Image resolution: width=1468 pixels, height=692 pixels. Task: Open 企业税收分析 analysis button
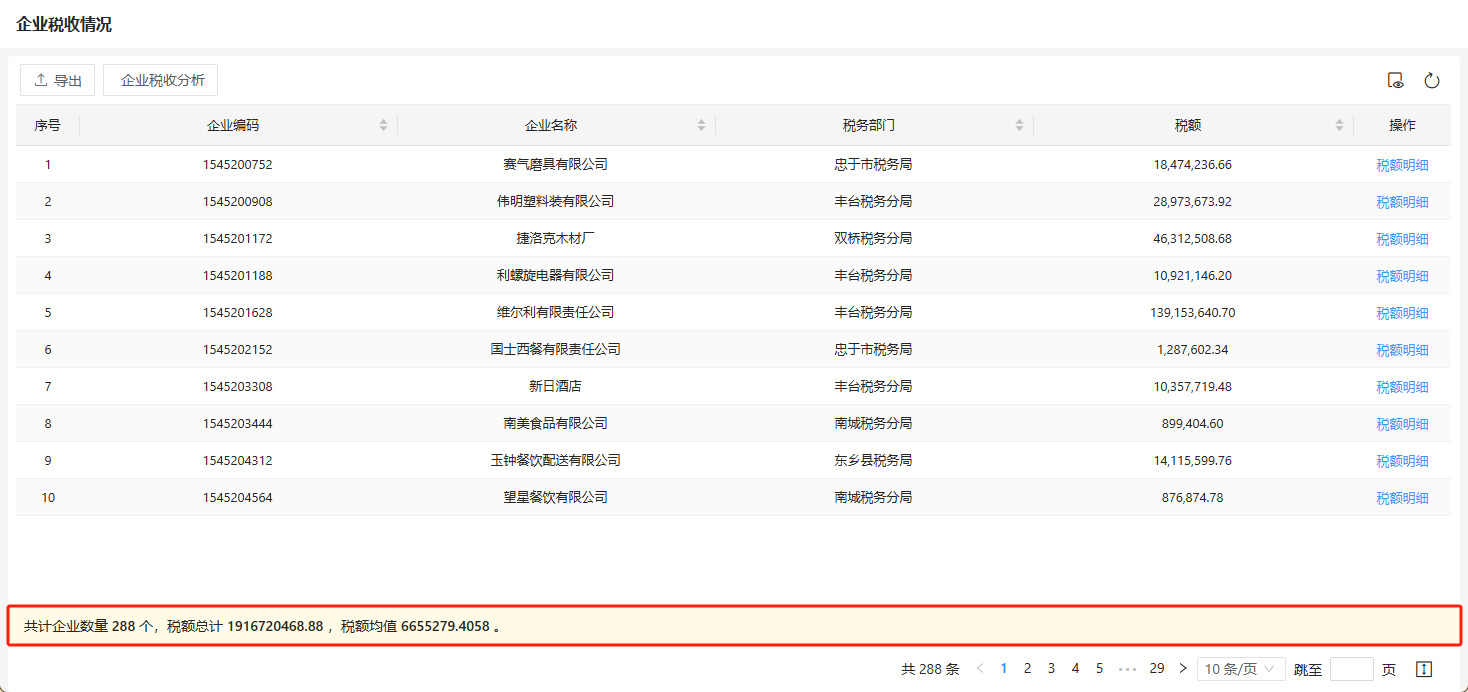point(161,81)
